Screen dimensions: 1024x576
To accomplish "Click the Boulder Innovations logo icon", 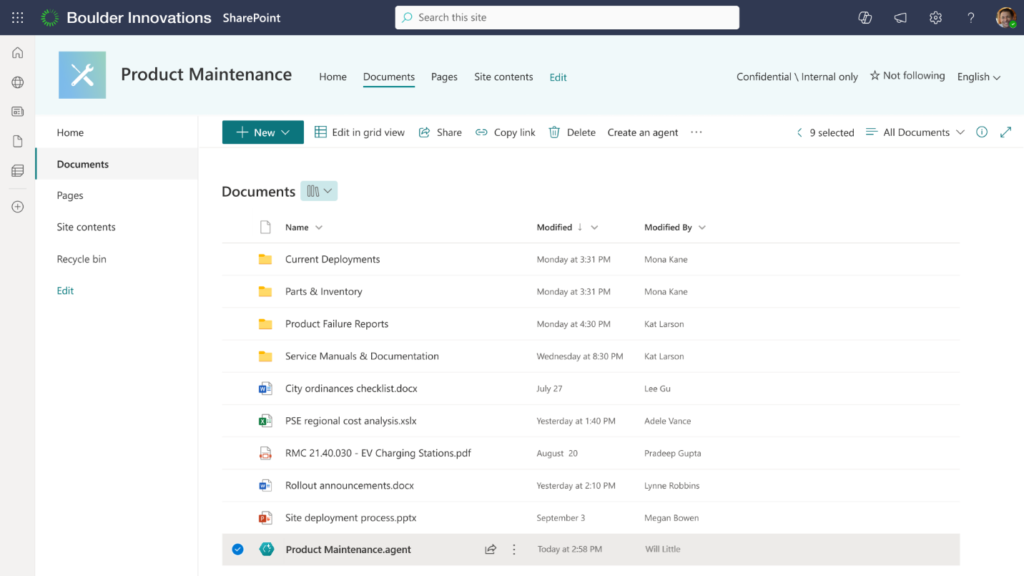I will 50,18.
